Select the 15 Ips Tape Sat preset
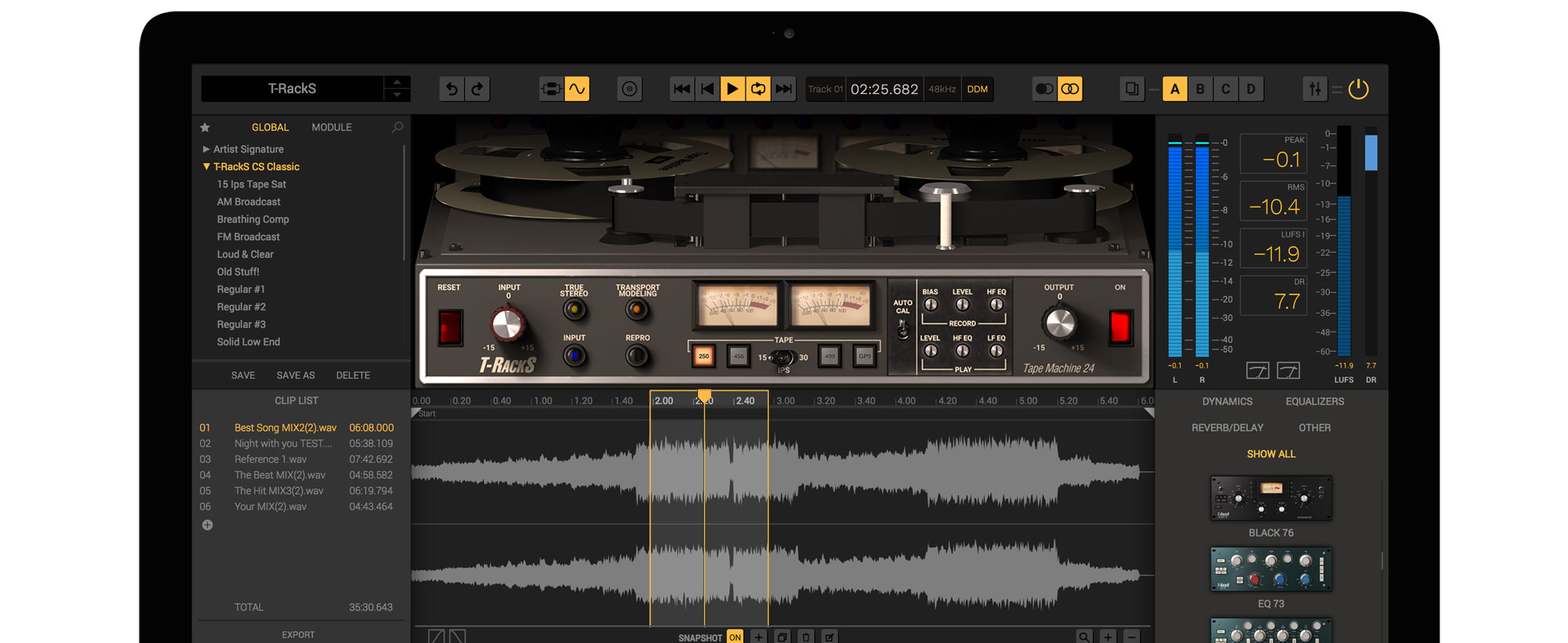1568x643 pixels. (x=252, y=184)
